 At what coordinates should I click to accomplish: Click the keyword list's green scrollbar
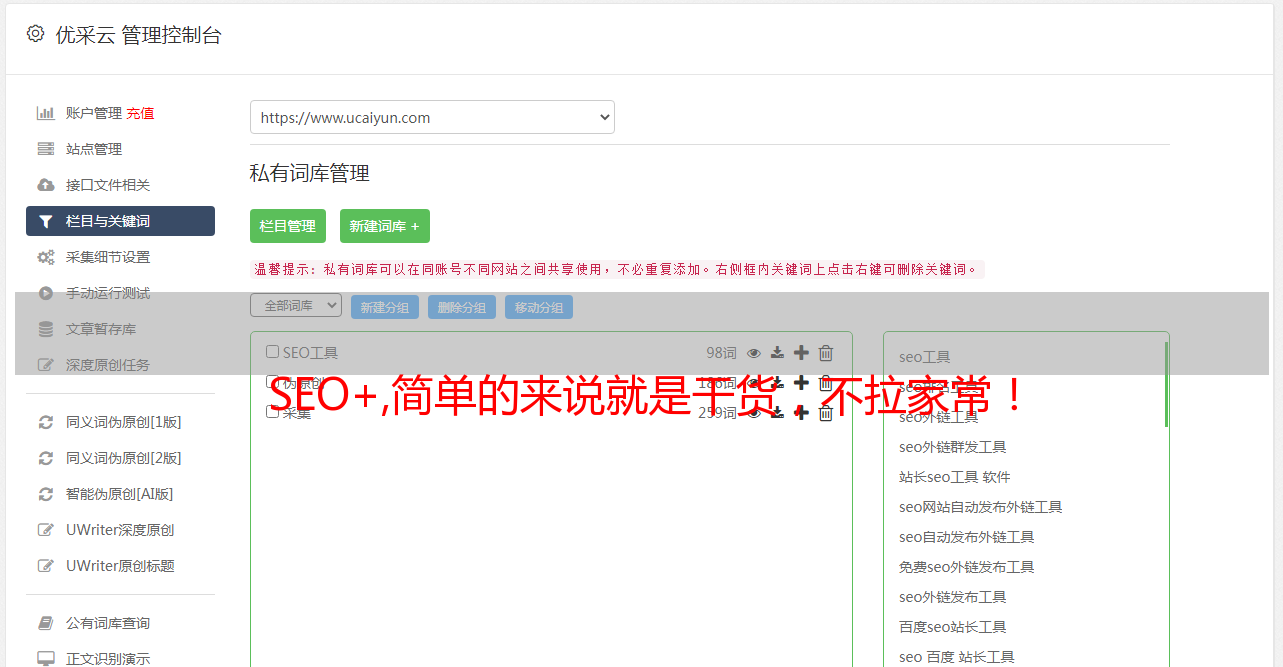[1166, 384]
